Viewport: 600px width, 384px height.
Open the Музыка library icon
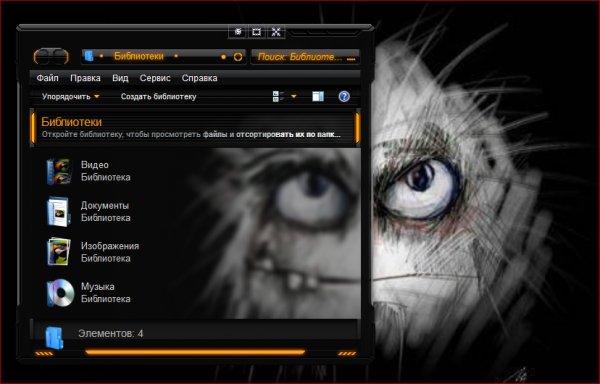click(x=60, y=293)
